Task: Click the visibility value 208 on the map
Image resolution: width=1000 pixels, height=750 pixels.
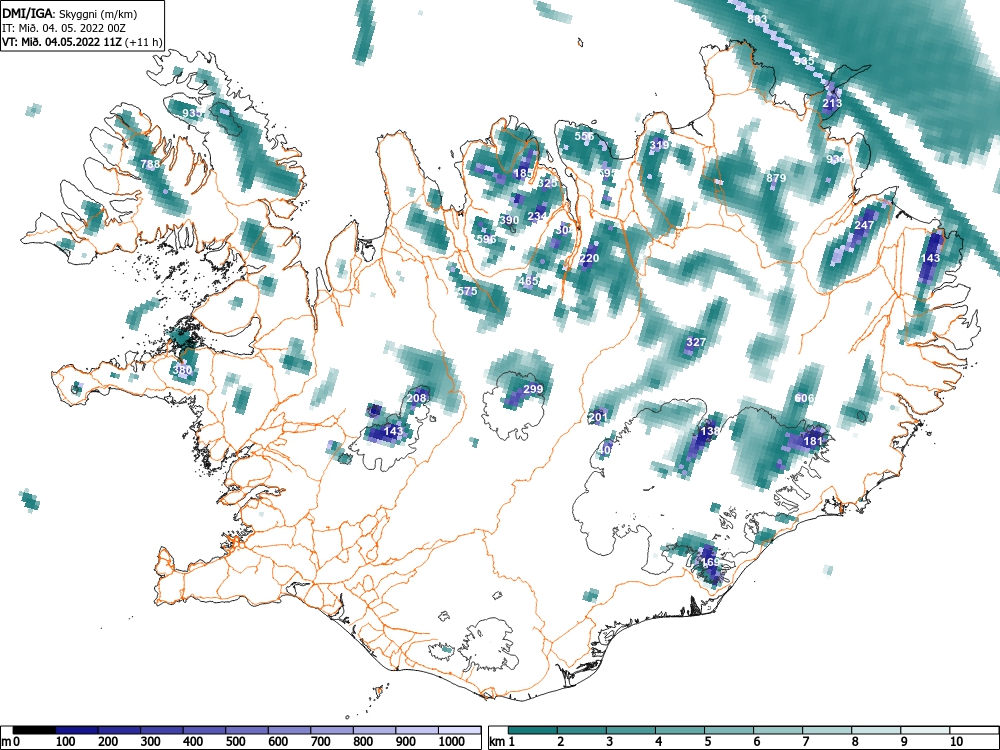Action: click(x=416, y=398)
